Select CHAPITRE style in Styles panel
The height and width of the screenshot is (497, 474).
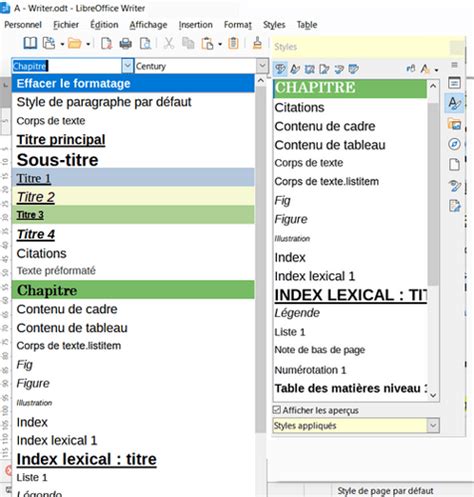[x=350, y=88]
